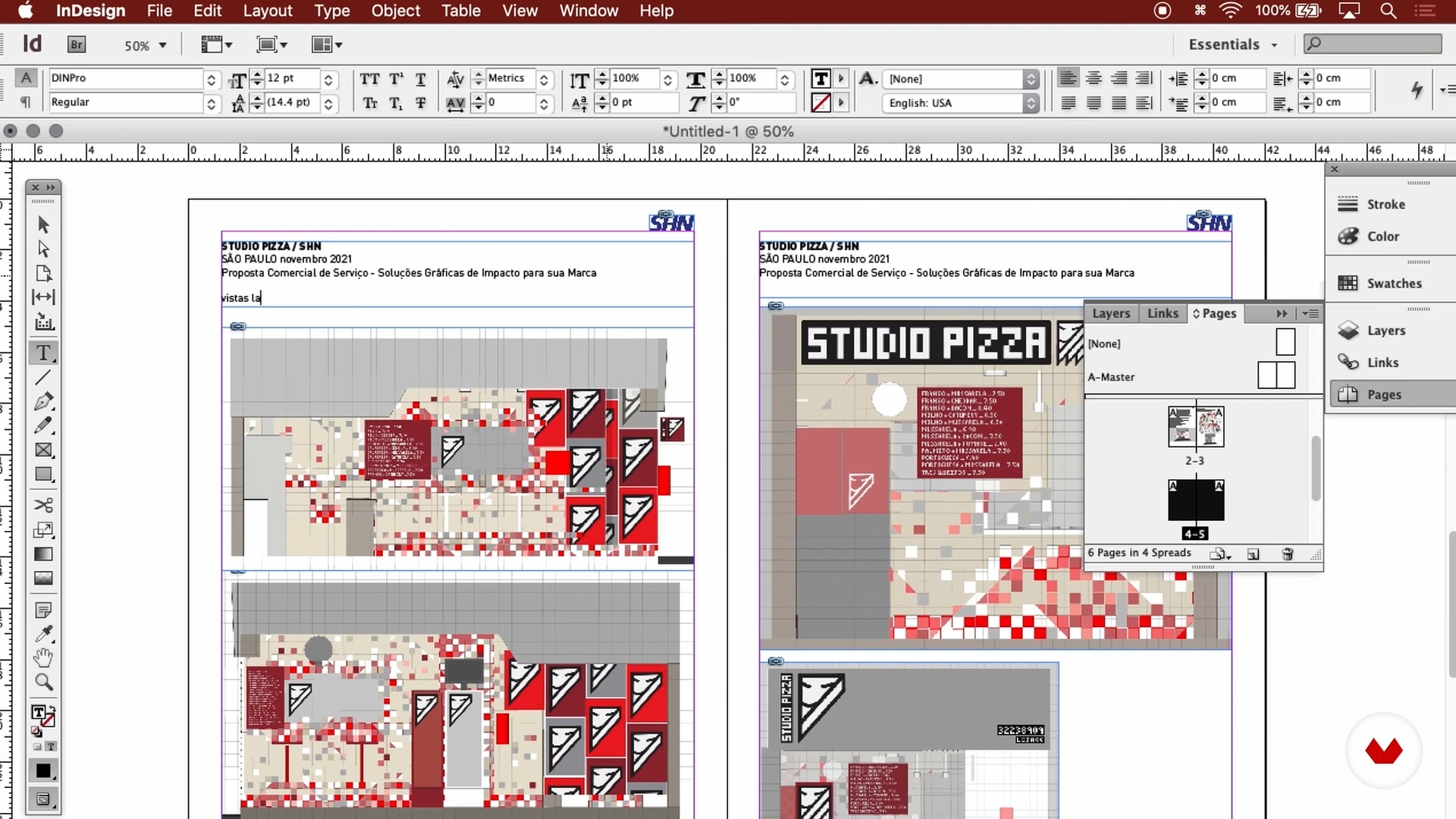Select the Line tool
This screenshot has height=819, width=1456.
[43, 377]
